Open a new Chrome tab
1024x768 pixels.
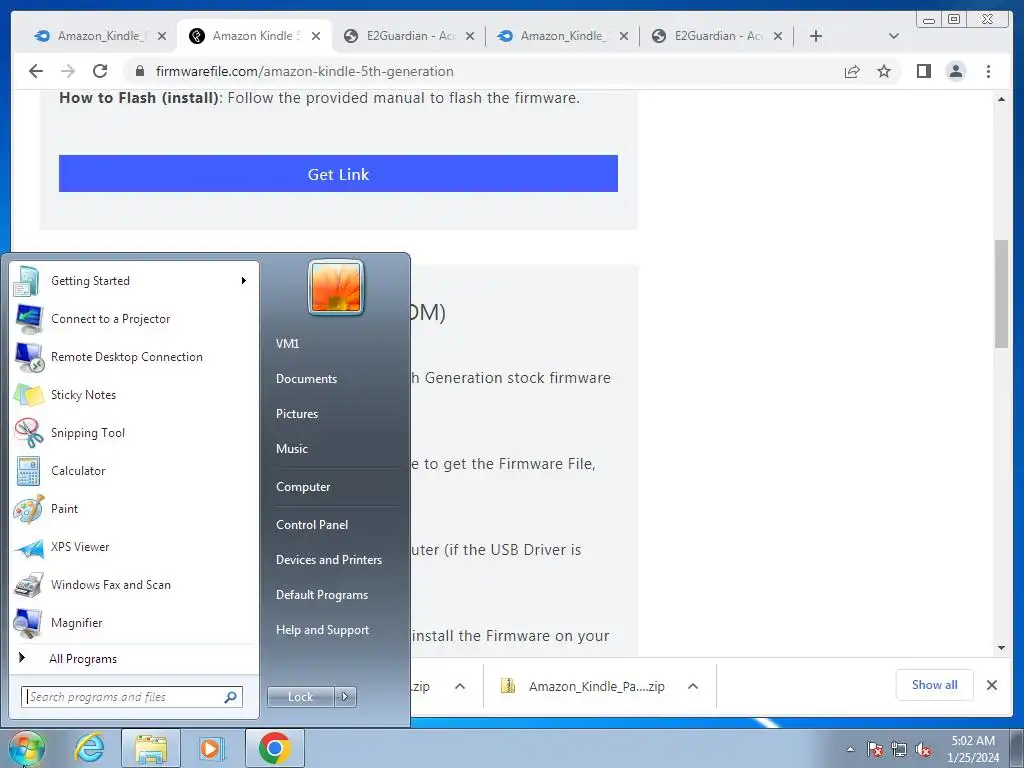click(x=816, y=36)
